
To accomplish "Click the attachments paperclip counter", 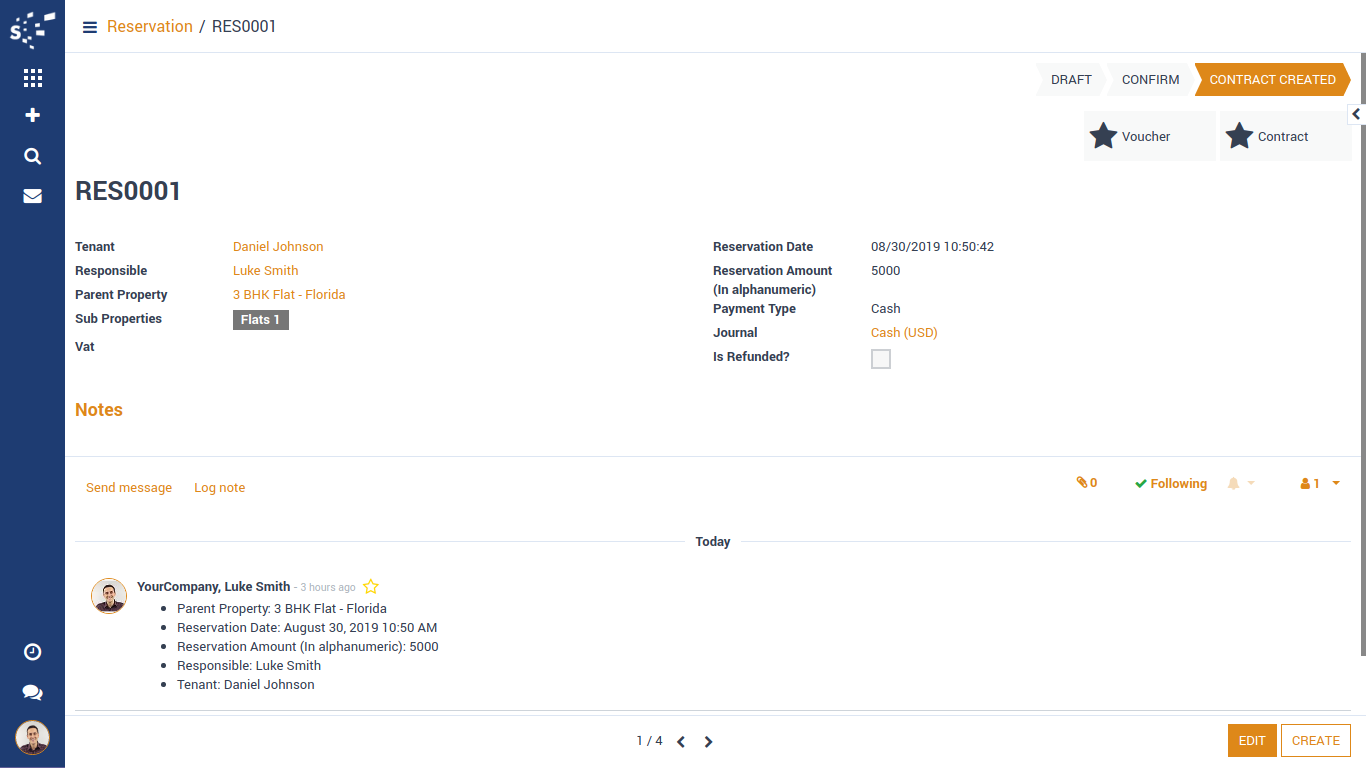I will [1087, 483].
